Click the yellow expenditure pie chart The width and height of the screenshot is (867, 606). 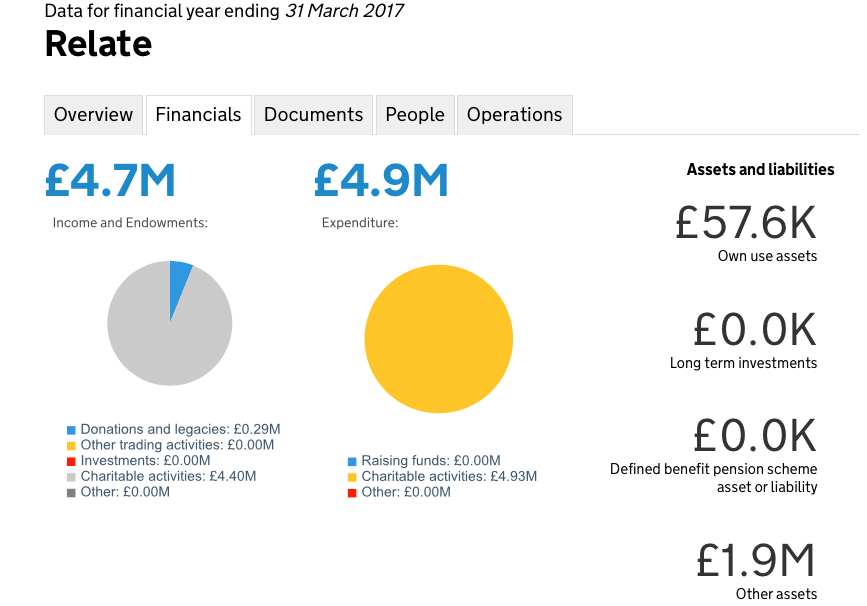[438, 340]
